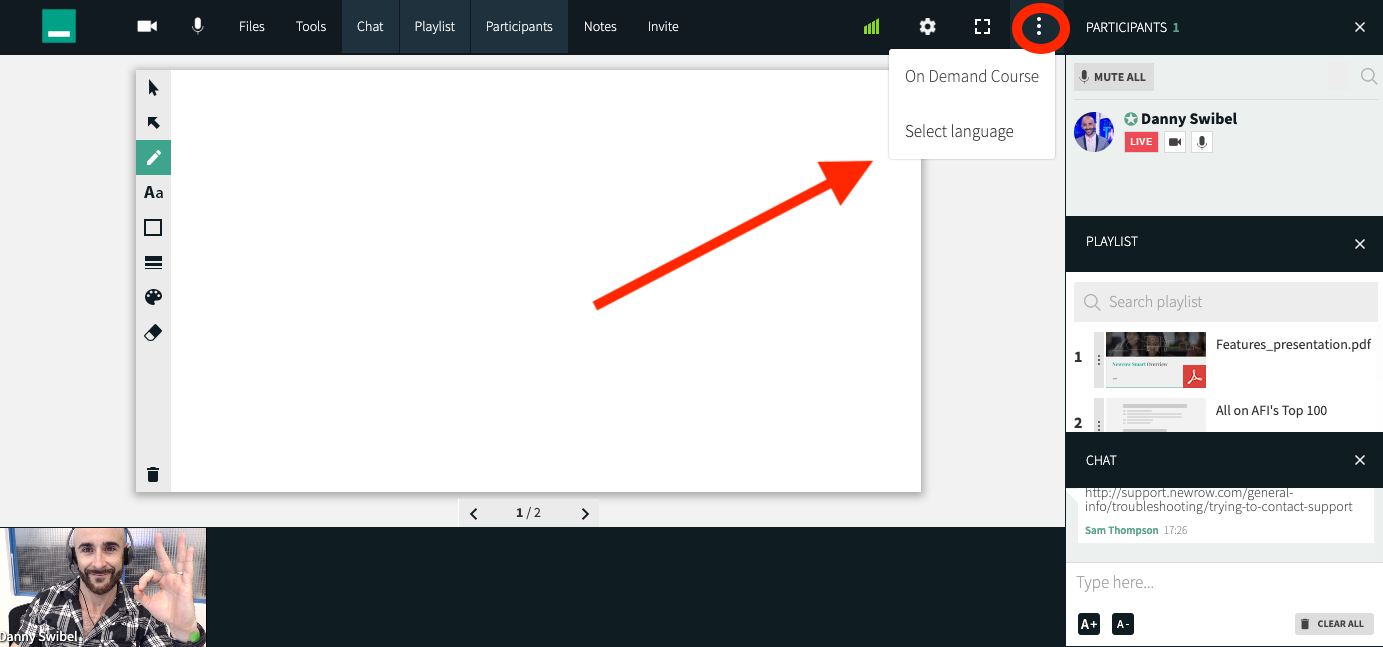The width and height of the screenshot is (1383, 647).
Task: Click Danny Swibel's webcam video tile
Action: coord(103,587)
